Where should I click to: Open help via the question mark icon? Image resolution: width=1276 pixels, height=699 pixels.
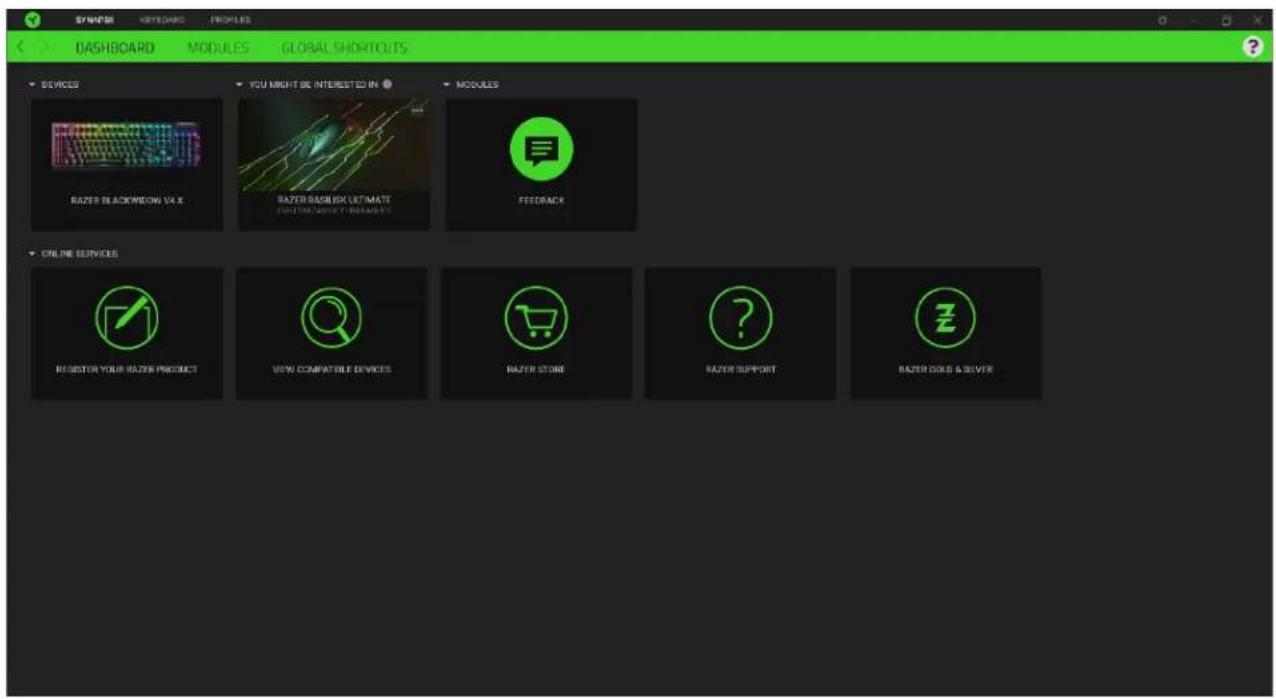click(x=1251, y=47)
